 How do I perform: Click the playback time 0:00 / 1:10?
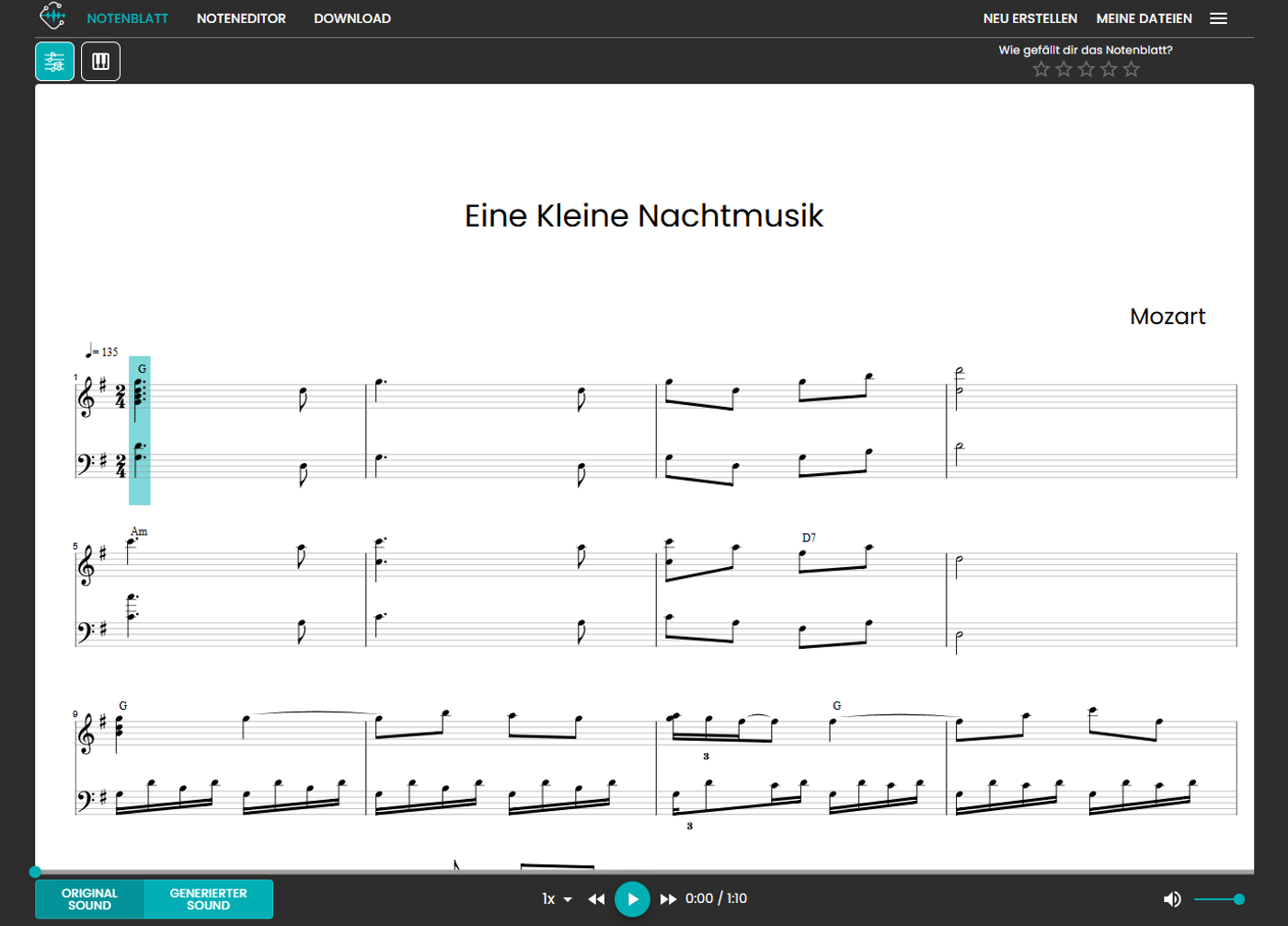pos(716,899)
